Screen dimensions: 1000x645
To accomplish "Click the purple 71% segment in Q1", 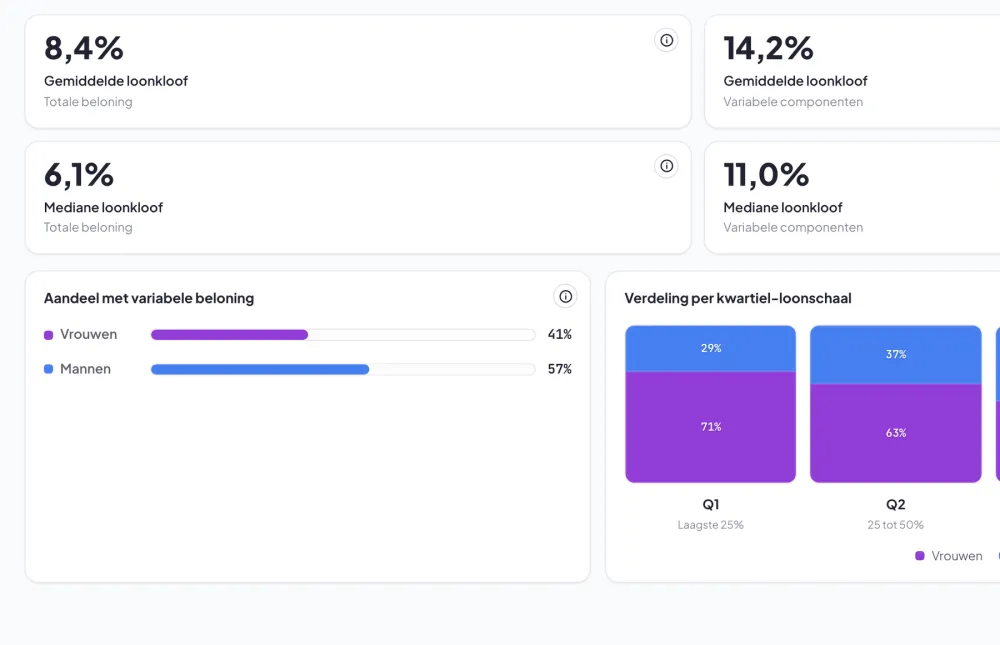I will [710, 427].
